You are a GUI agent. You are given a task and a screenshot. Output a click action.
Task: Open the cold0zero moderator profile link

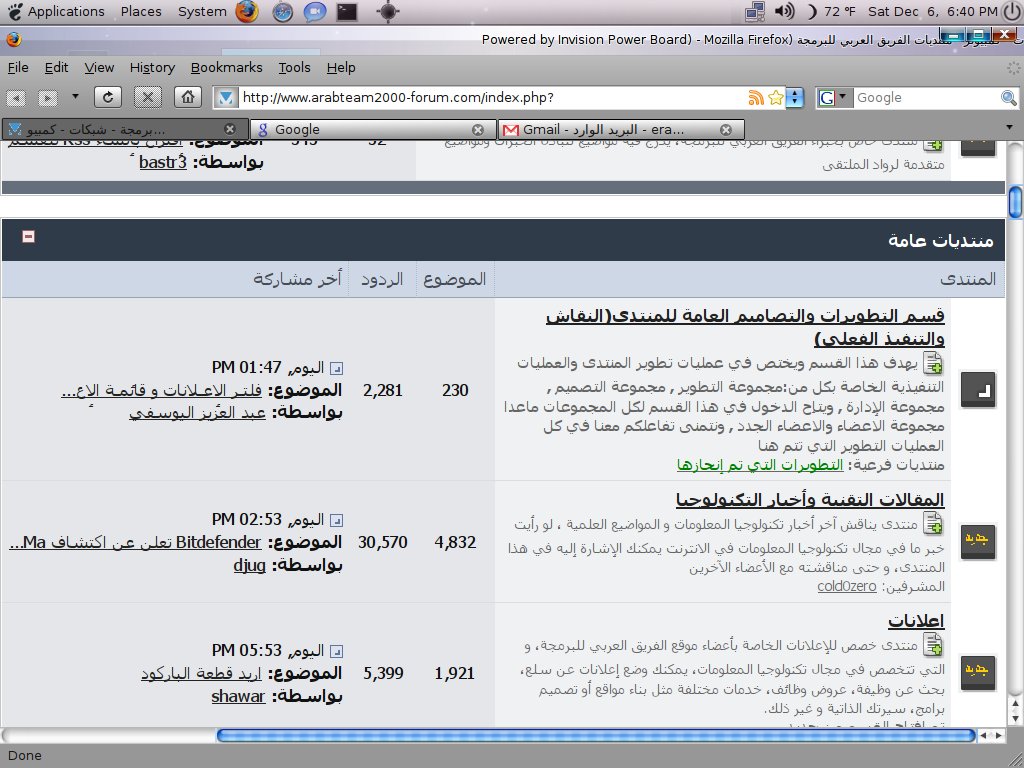[846, 586]
